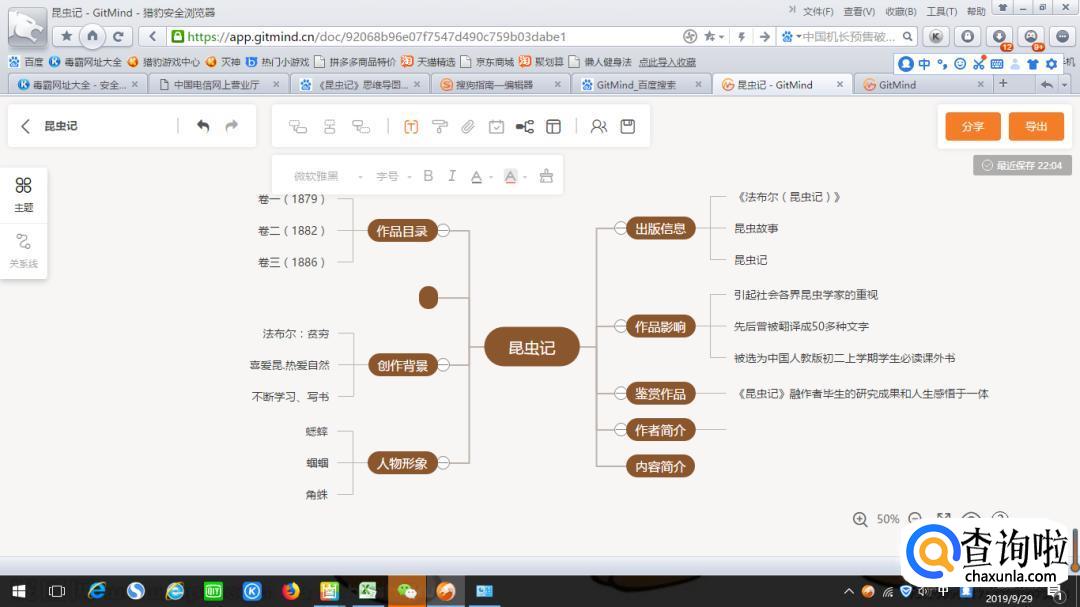
Task: Click the attachment paperclip icon
Action: pos(468,127)
